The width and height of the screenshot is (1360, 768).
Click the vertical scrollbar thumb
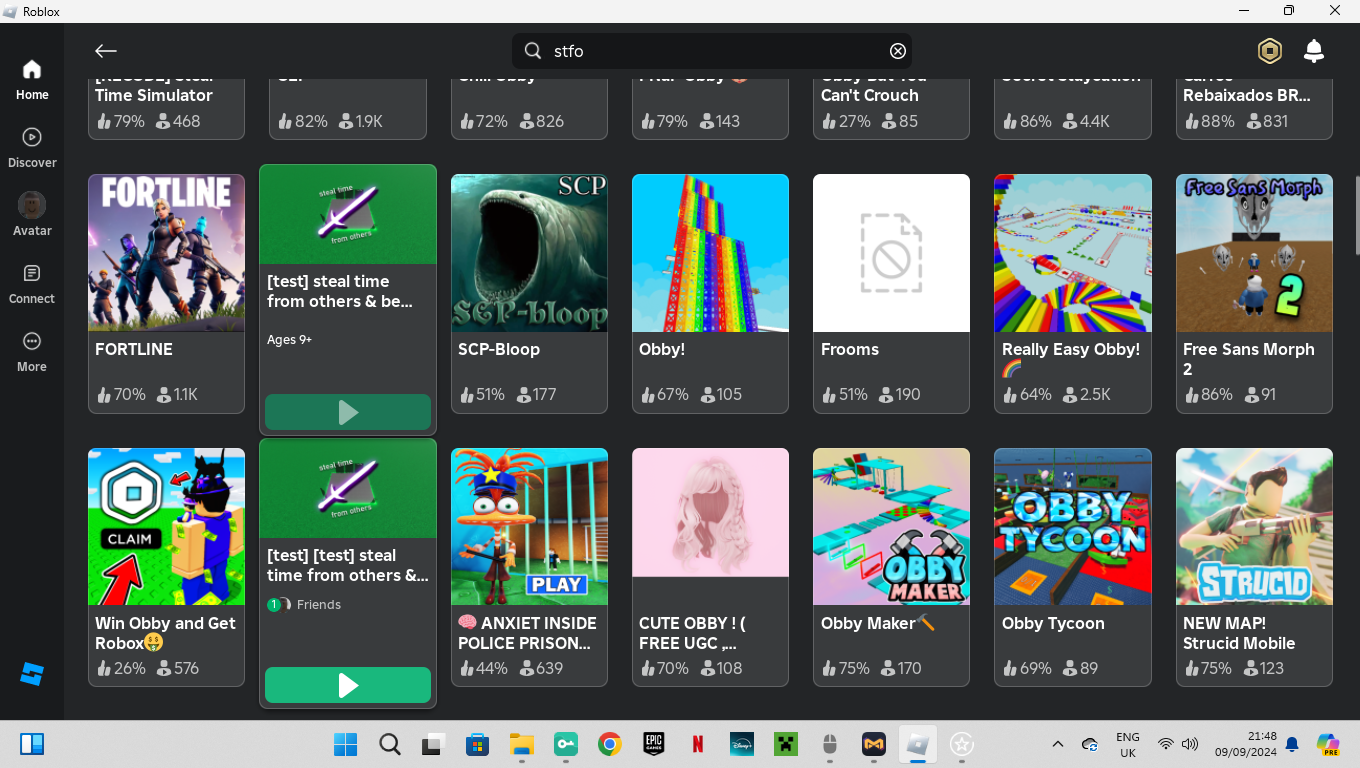tap(1357, 214)
